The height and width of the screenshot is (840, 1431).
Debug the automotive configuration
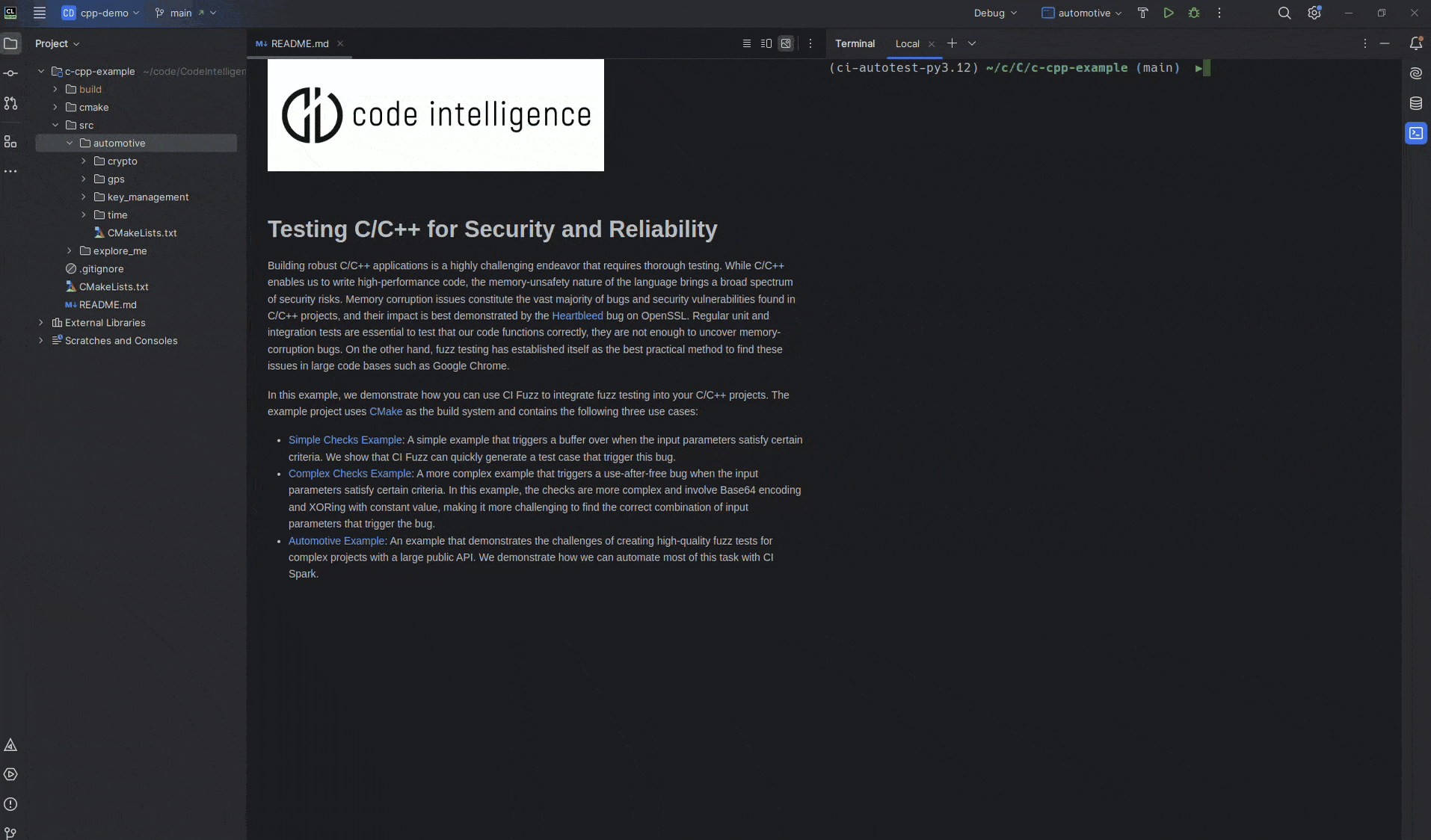1194,13
